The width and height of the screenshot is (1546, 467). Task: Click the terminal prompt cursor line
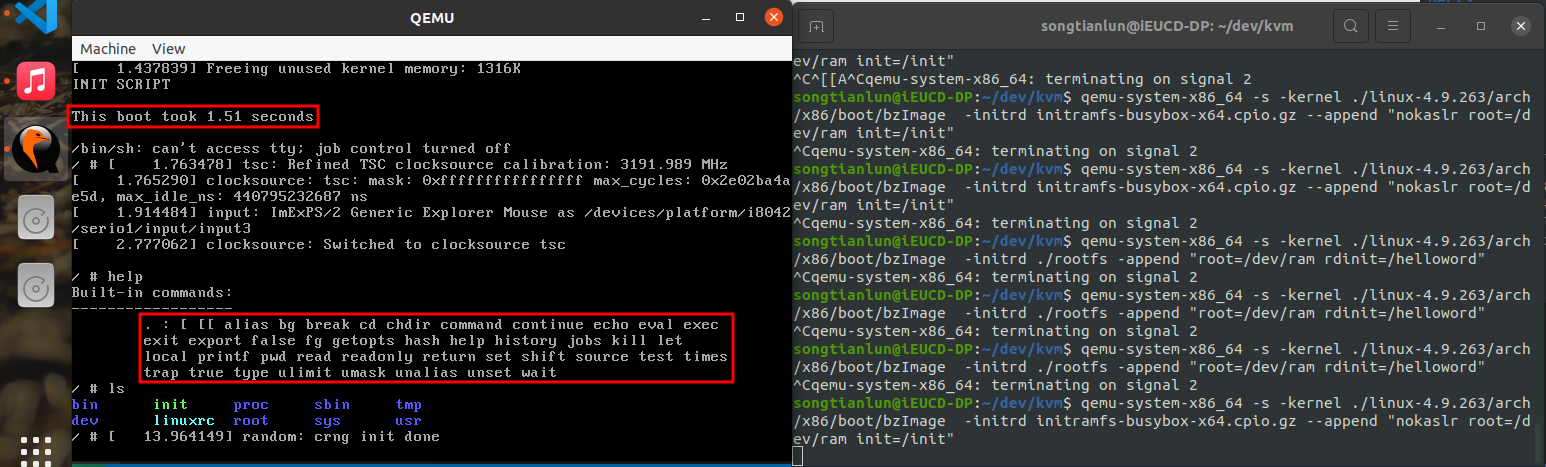(x=1100, y=456)
